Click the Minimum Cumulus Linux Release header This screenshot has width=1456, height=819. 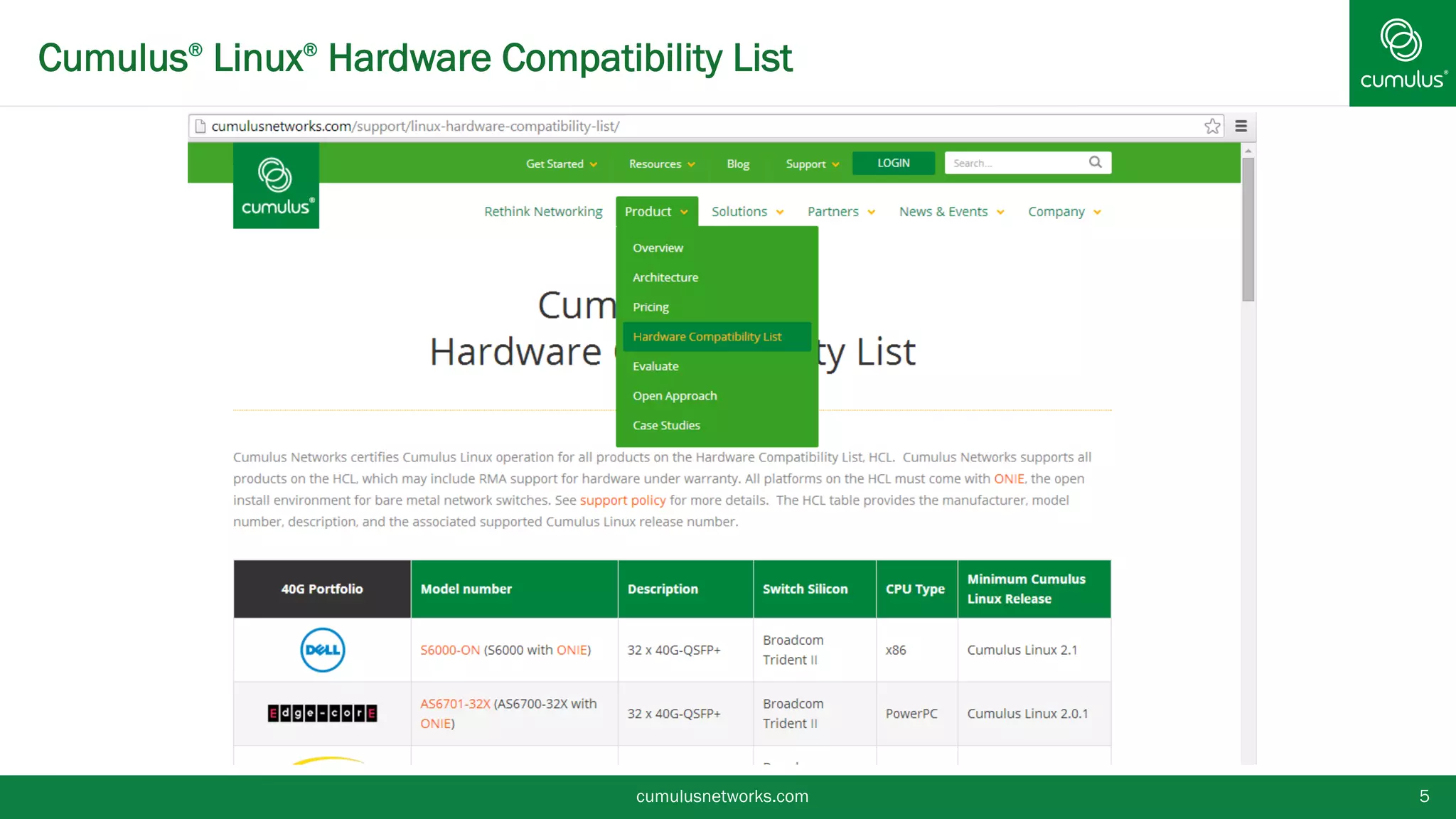tap(1034, 589)
